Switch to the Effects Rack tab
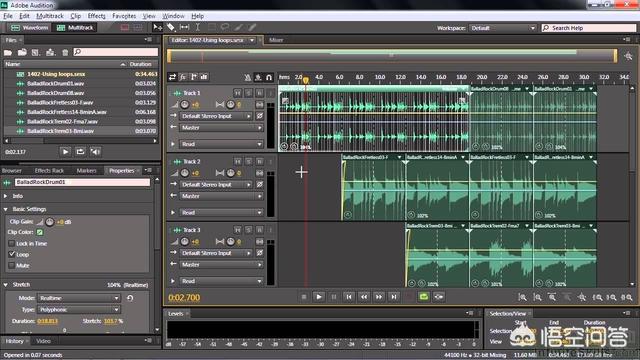Viewport: 640px width, 360px height. [x=49, y=171]
